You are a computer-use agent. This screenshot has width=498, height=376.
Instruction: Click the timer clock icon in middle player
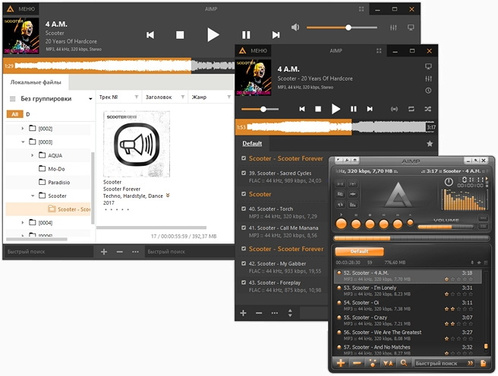[x=428, y=90]
